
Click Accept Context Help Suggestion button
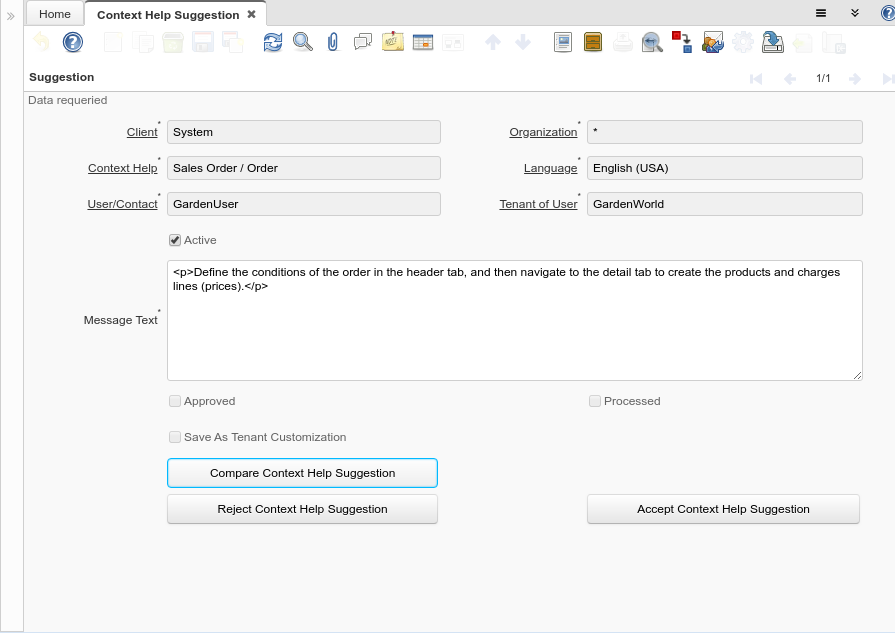723,509
